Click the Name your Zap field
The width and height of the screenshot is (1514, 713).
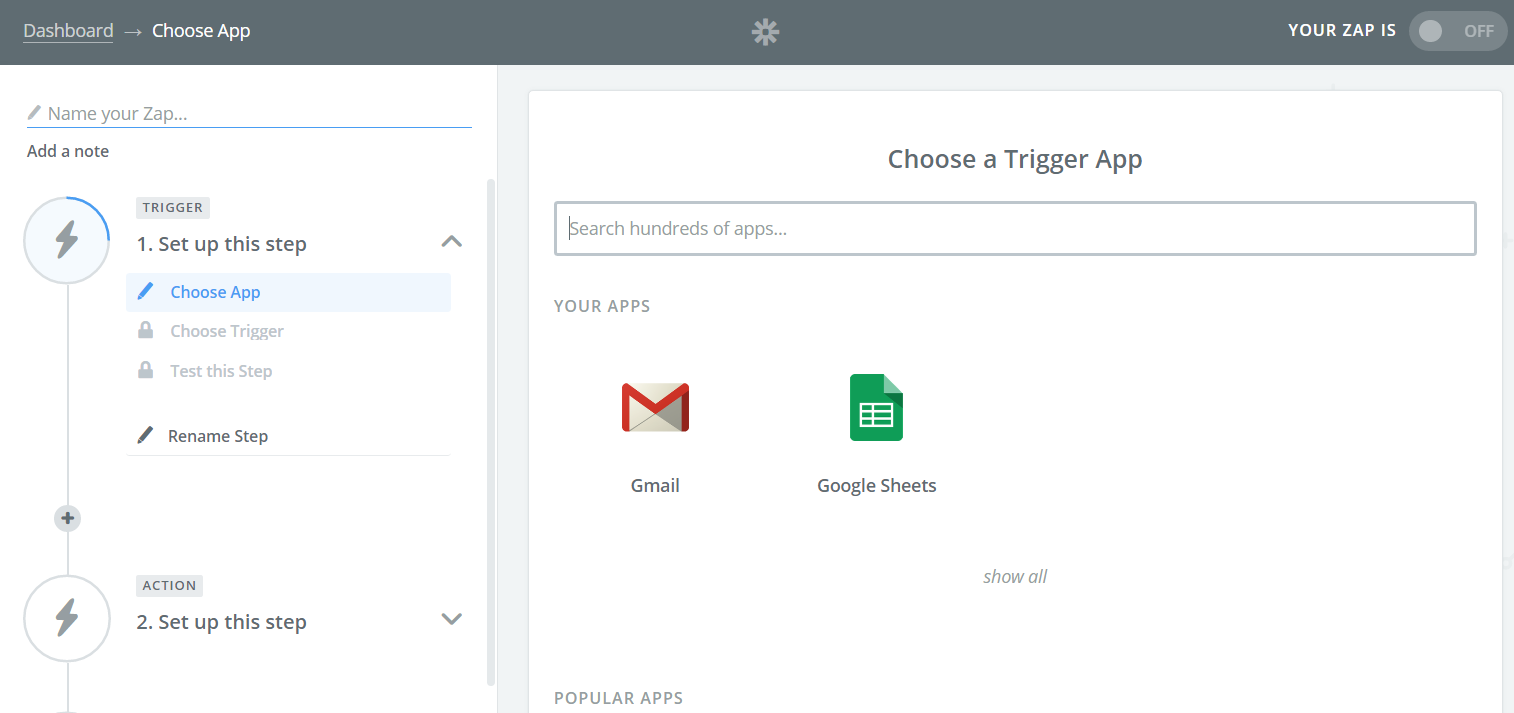pyautogui.click(x=250, y=114)
